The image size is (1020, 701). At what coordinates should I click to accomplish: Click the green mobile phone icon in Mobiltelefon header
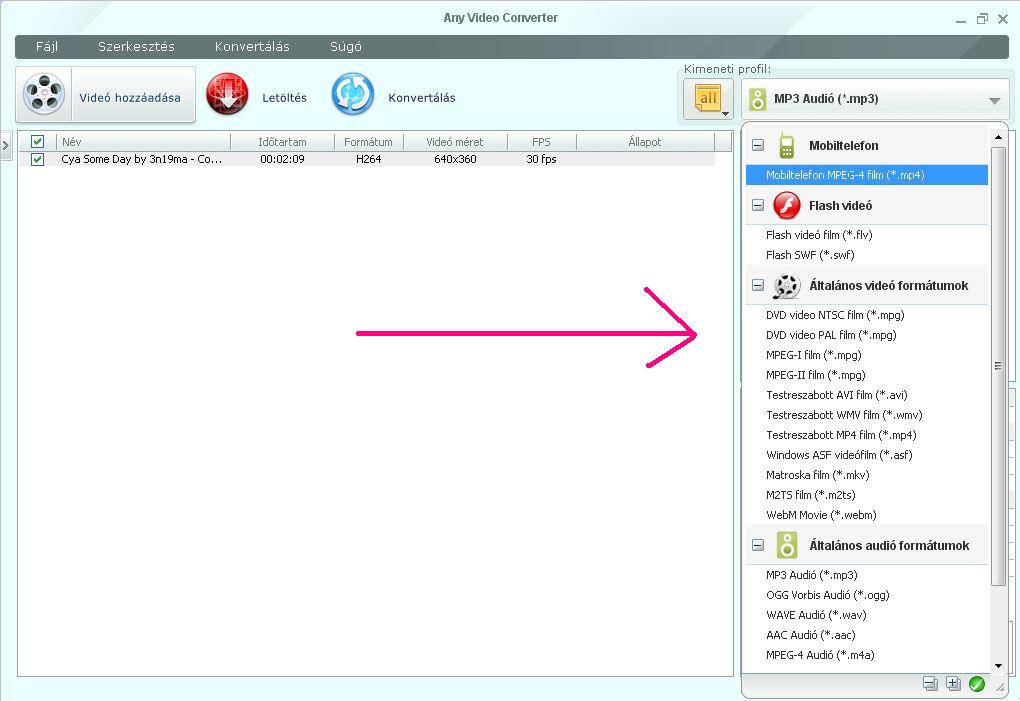(x=786, y=146)
